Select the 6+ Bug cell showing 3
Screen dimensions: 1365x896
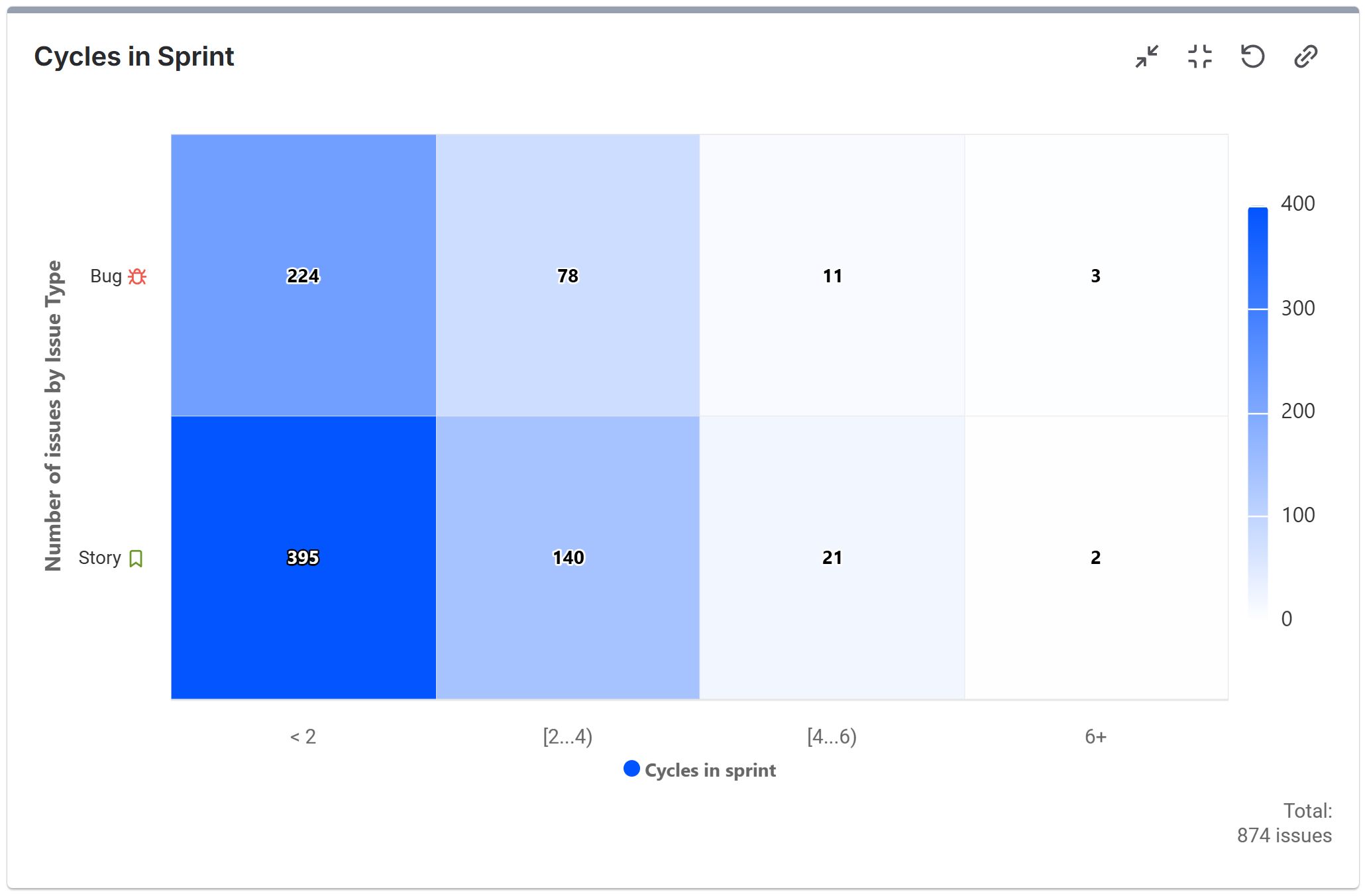click(x=1096, y=276)
